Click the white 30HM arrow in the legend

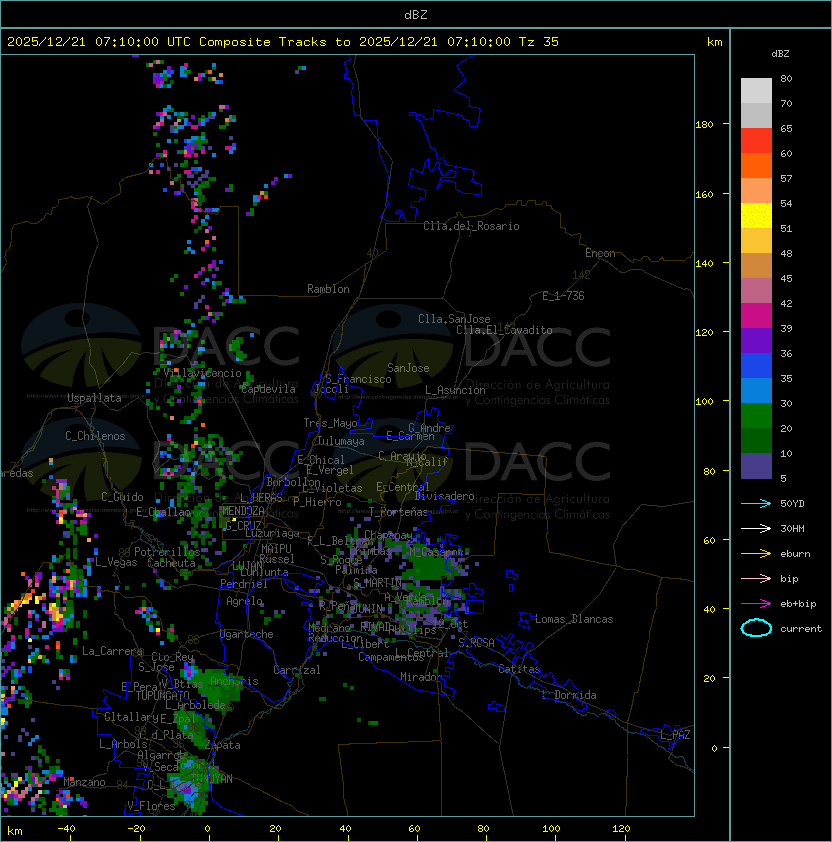[756, 528]
